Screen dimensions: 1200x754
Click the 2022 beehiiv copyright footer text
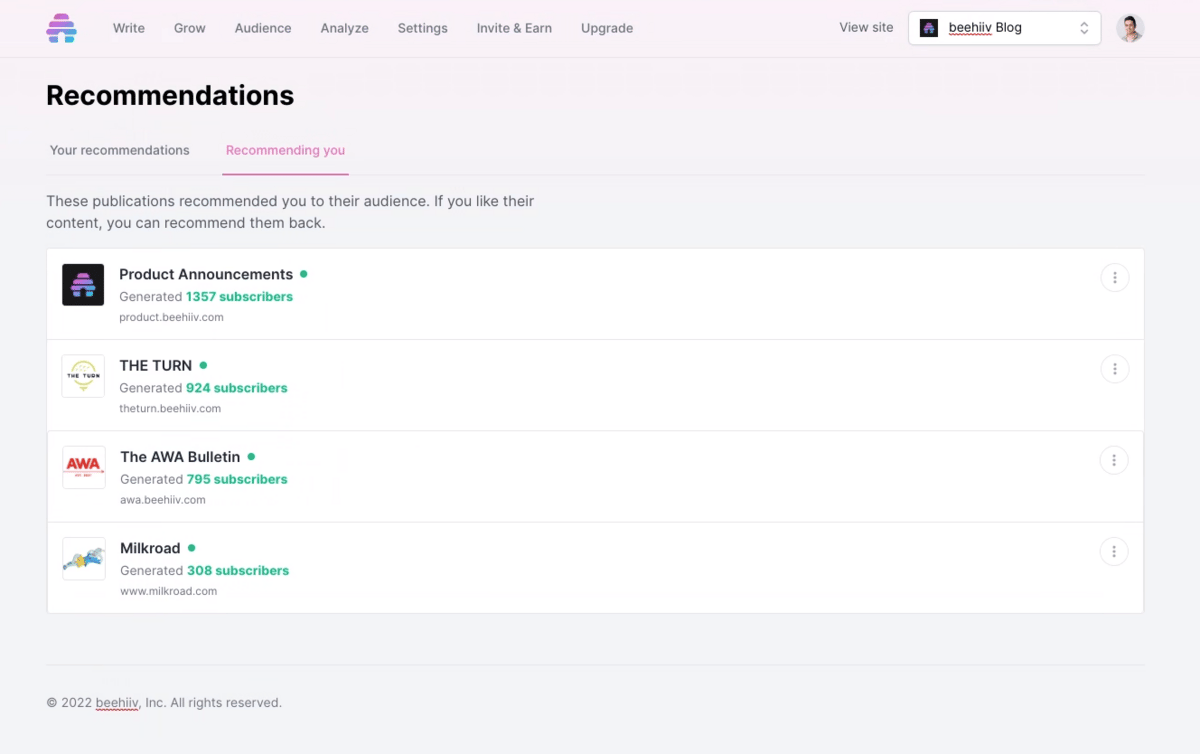click(x=164, y=703)
